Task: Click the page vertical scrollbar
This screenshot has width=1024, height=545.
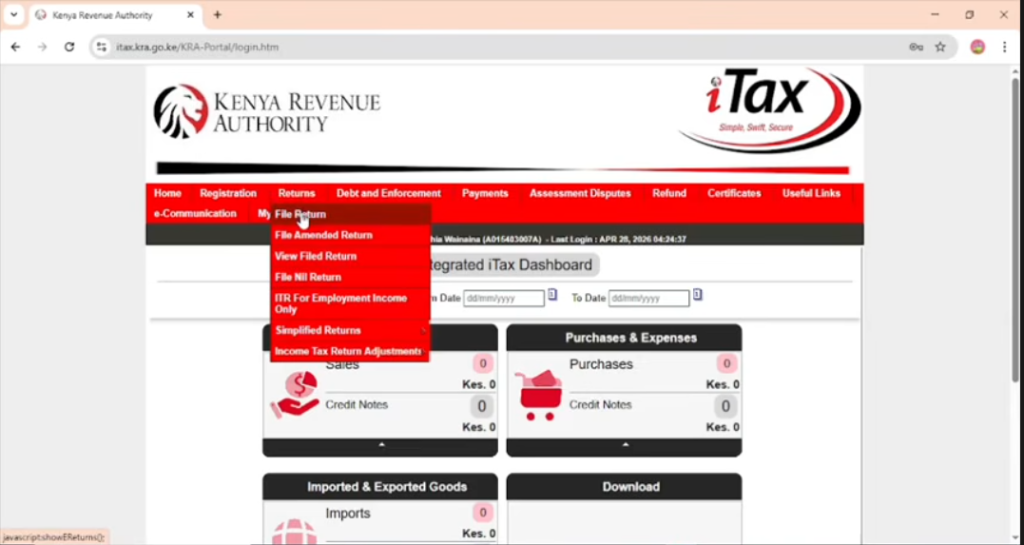Action: point(1016,228)
